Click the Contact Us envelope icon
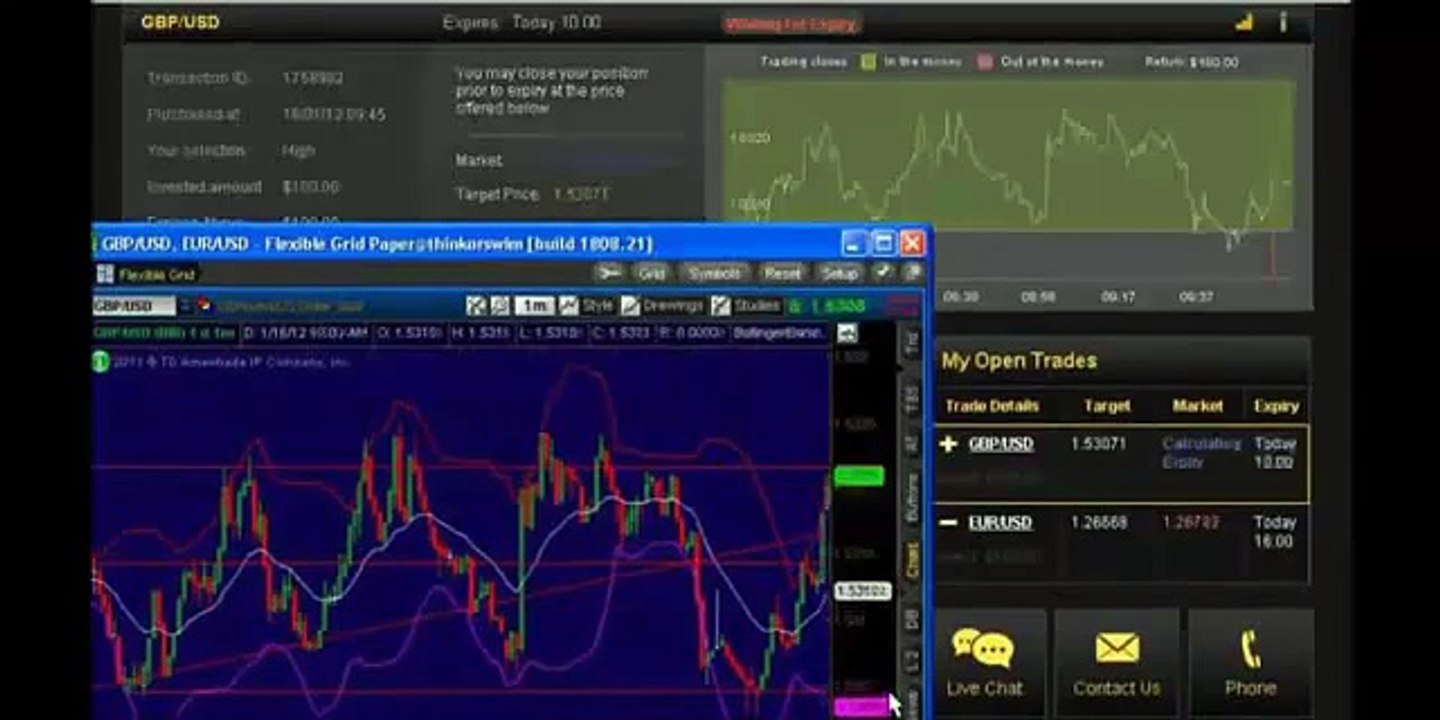 click(1117, 648)
